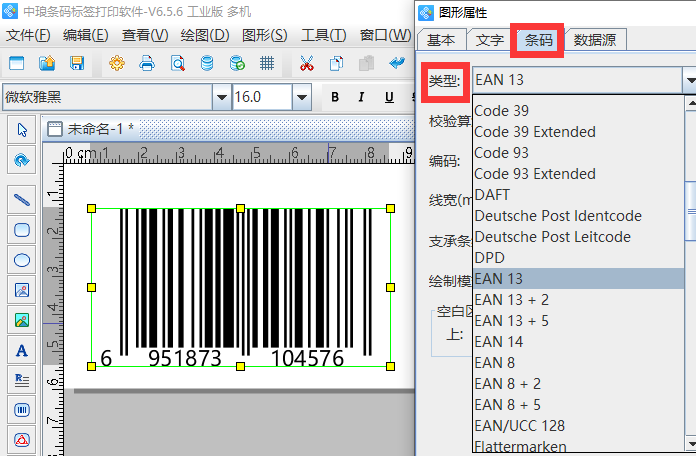
Task: Open the 图形(S) menu
Action: click(265, 35)
